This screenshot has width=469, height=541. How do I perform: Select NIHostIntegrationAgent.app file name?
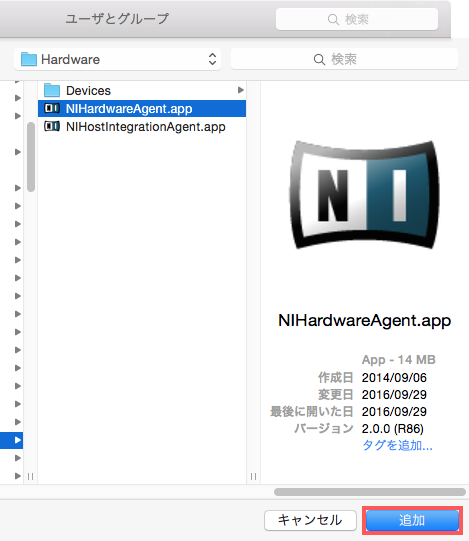(146, 127)
